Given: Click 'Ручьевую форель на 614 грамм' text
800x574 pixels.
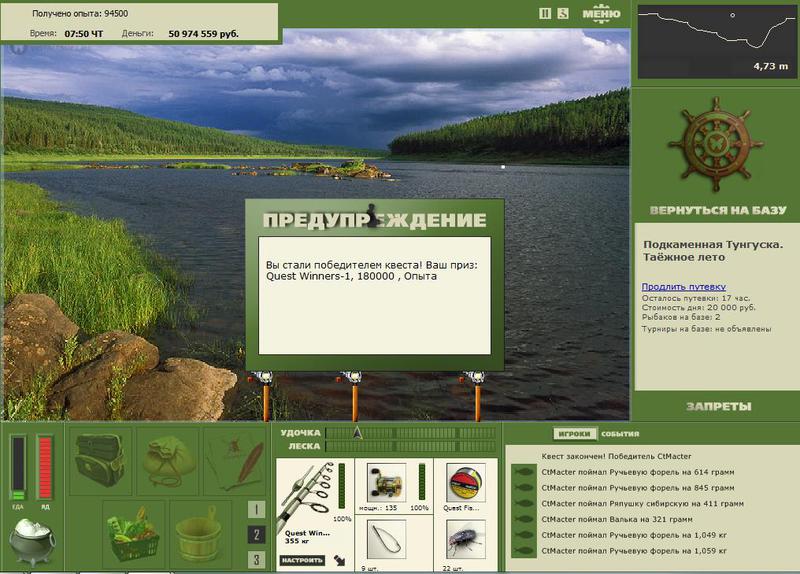Looking at the screenshot, I should click(x=672, y=472).
